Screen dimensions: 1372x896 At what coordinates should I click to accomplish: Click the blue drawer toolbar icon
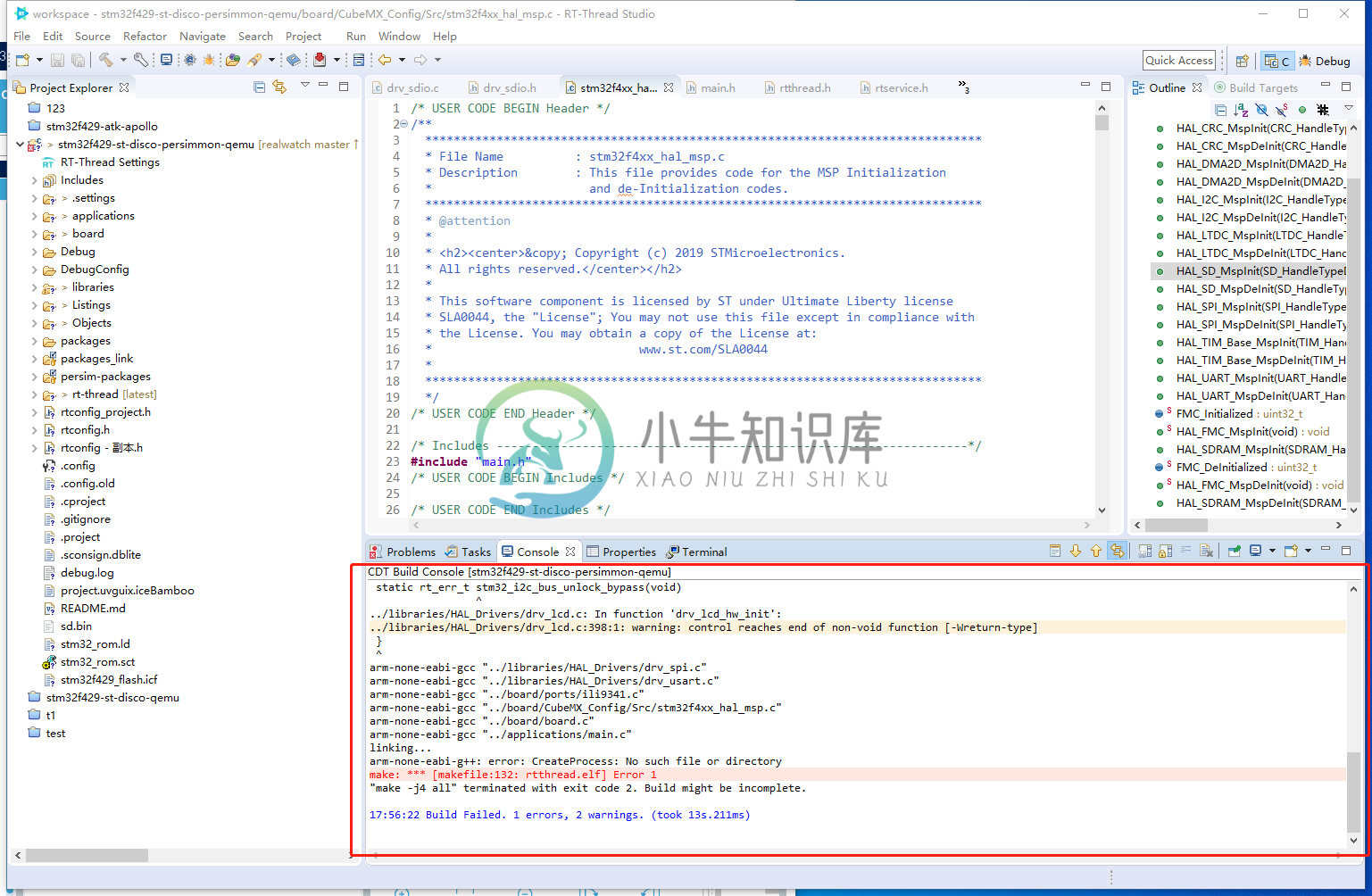359,60
